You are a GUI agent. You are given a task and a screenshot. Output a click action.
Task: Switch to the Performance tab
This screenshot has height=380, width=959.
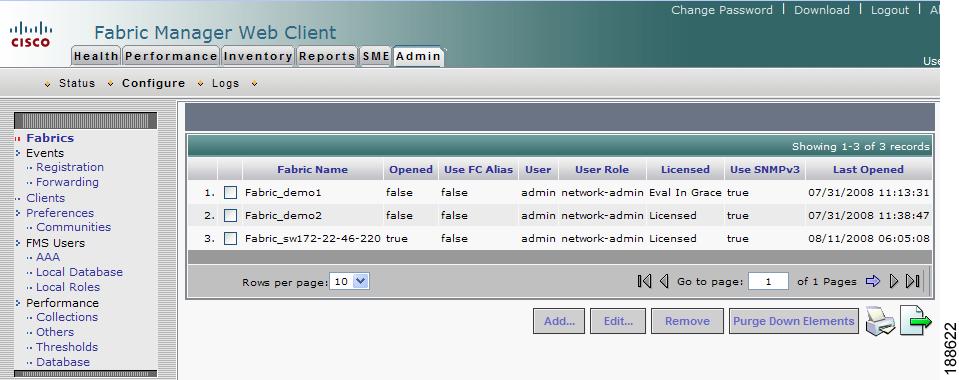pyautogui.click(x=171, y=56)
